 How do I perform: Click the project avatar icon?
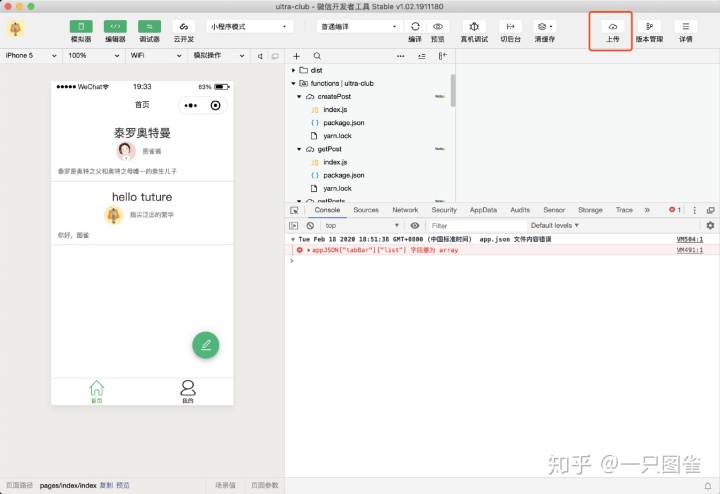[x=15, y=28]
